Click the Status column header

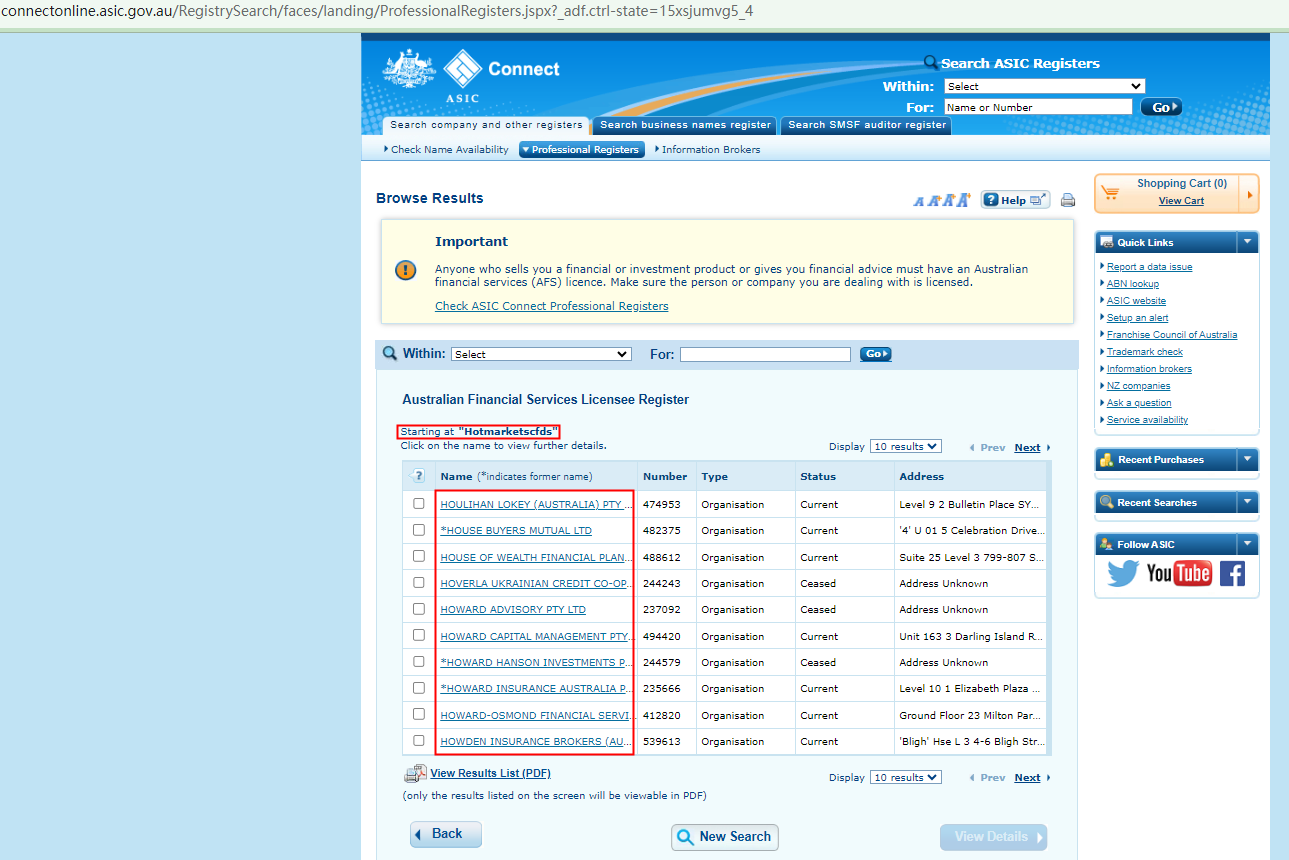pos(818,476)
